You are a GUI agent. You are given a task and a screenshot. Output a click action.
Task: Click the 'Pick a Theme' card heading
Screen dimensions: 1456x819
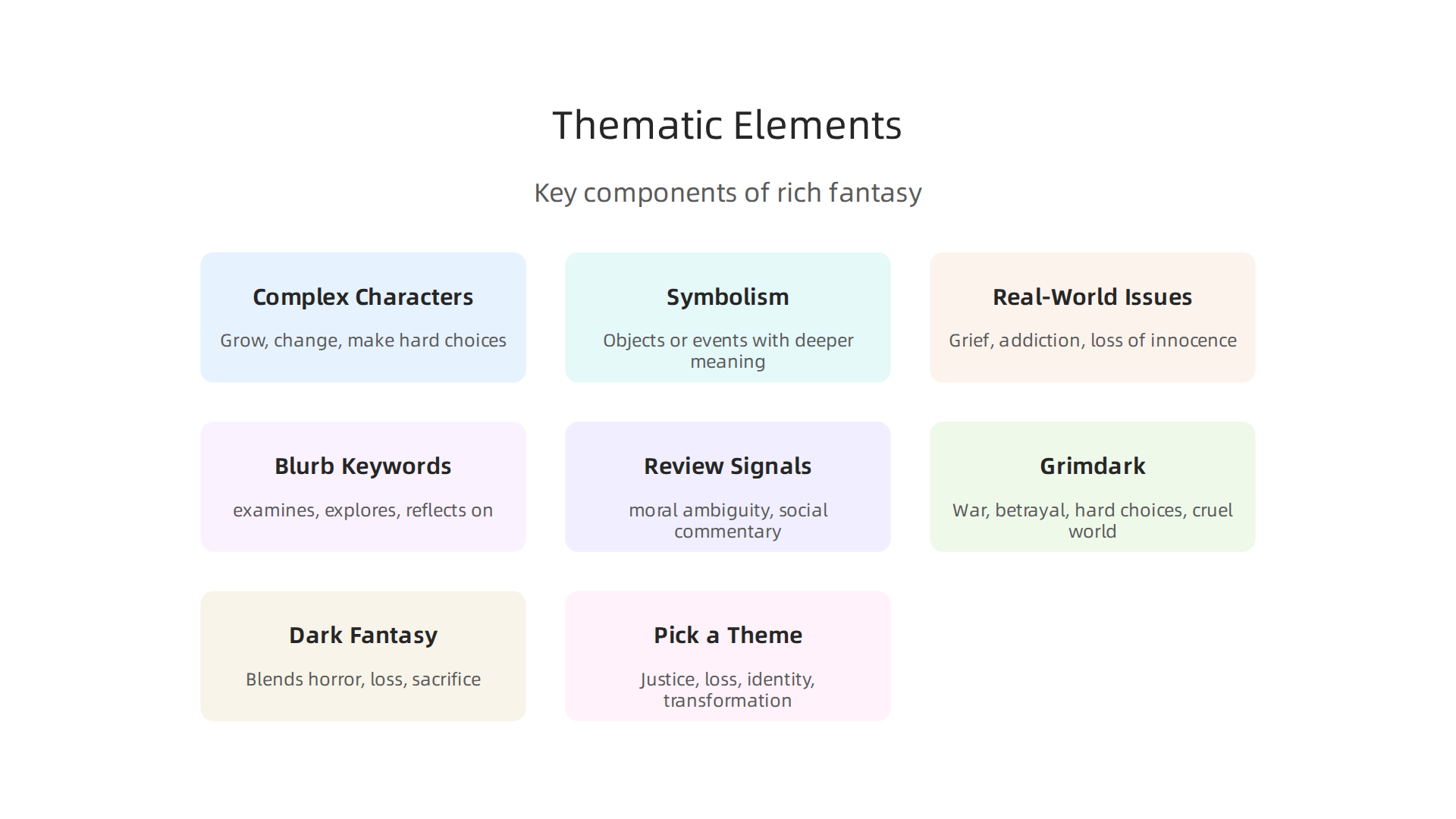727,635
